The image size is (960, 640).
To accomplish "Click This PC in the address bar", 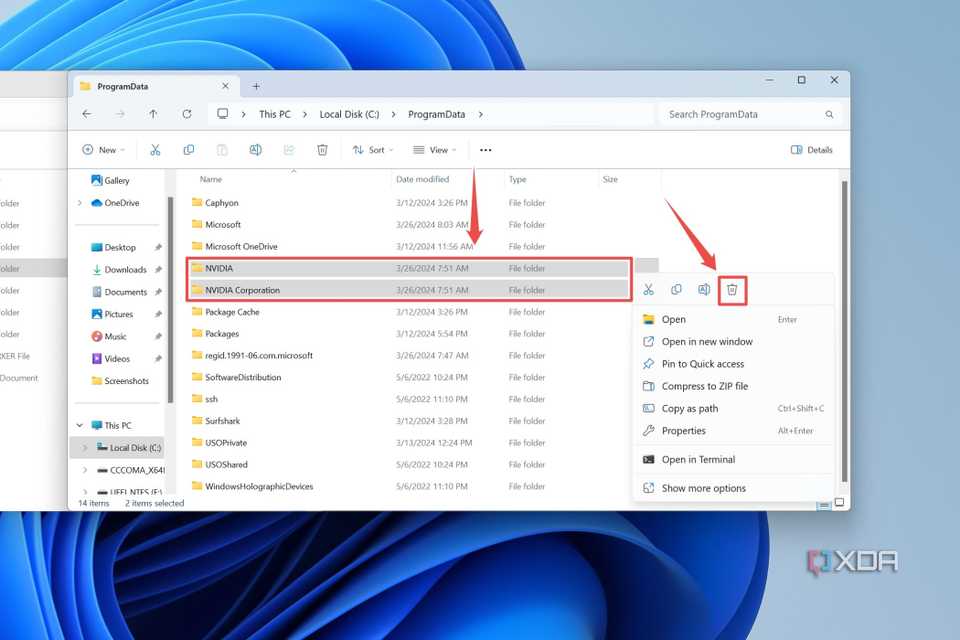I will 275,115.
